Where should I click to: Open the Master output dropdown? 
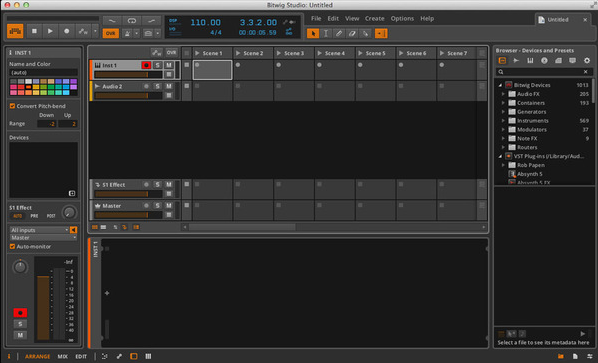click(43, 238)
